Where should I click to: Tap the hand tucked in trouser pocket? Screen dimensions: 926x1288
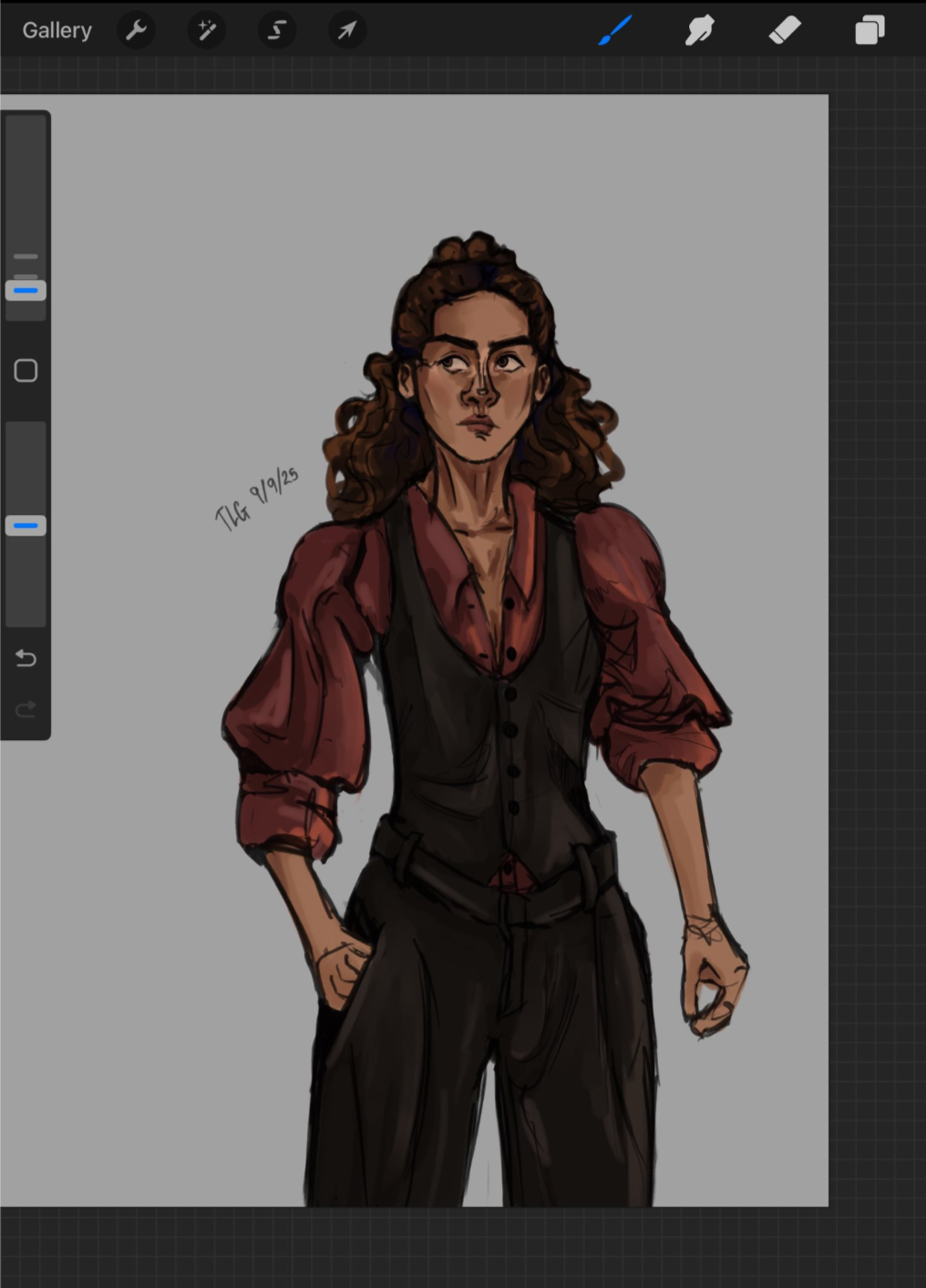click(x=342, y=966)
